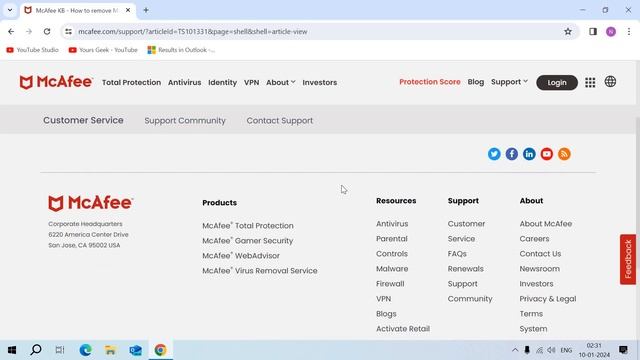Open File Explorer from taskbar
640x360 pixels.
pyautogui.click(x=110, y=350)
